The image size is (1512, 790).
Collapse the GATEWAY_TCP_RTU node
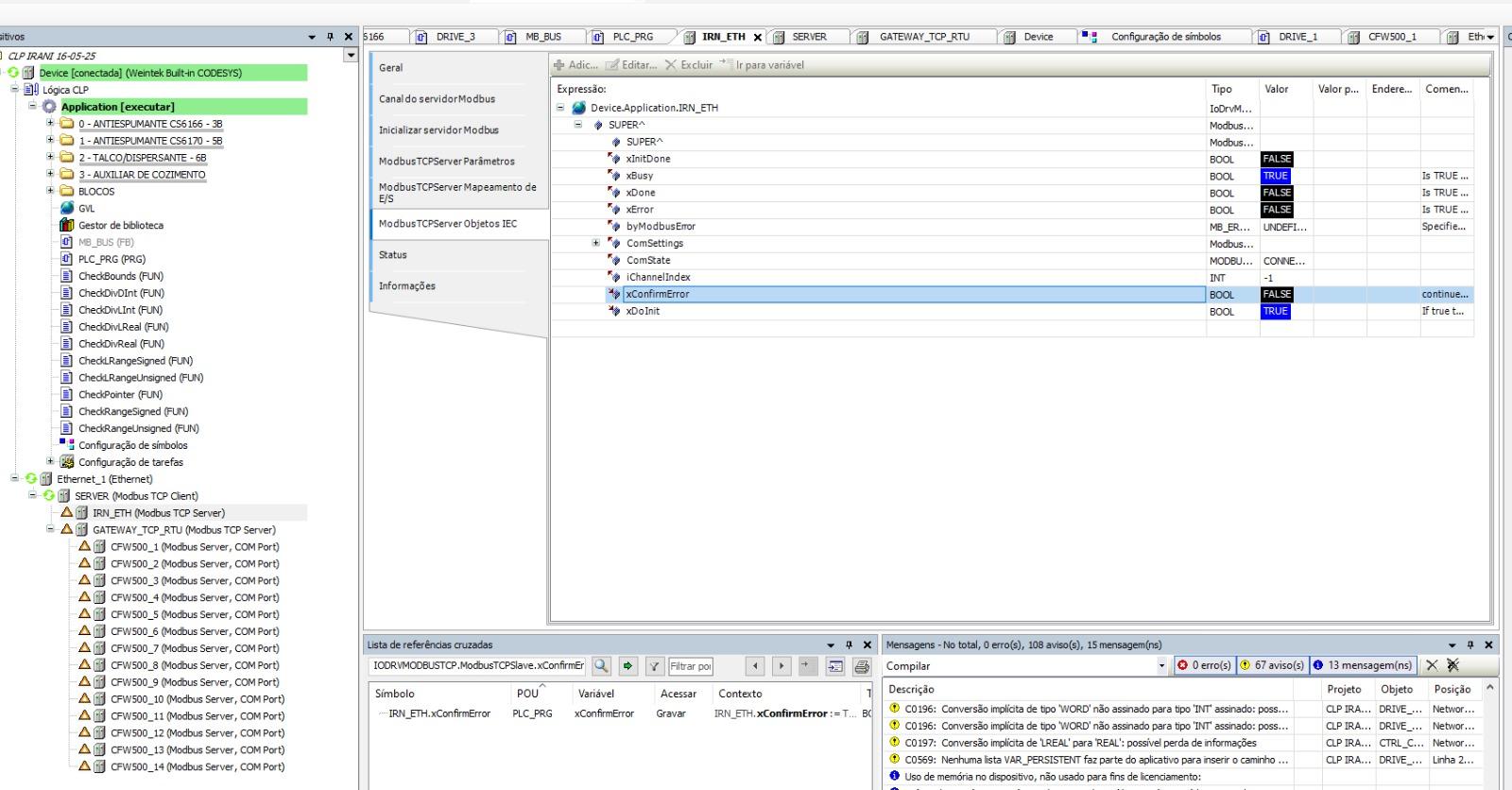coord(51,530)
